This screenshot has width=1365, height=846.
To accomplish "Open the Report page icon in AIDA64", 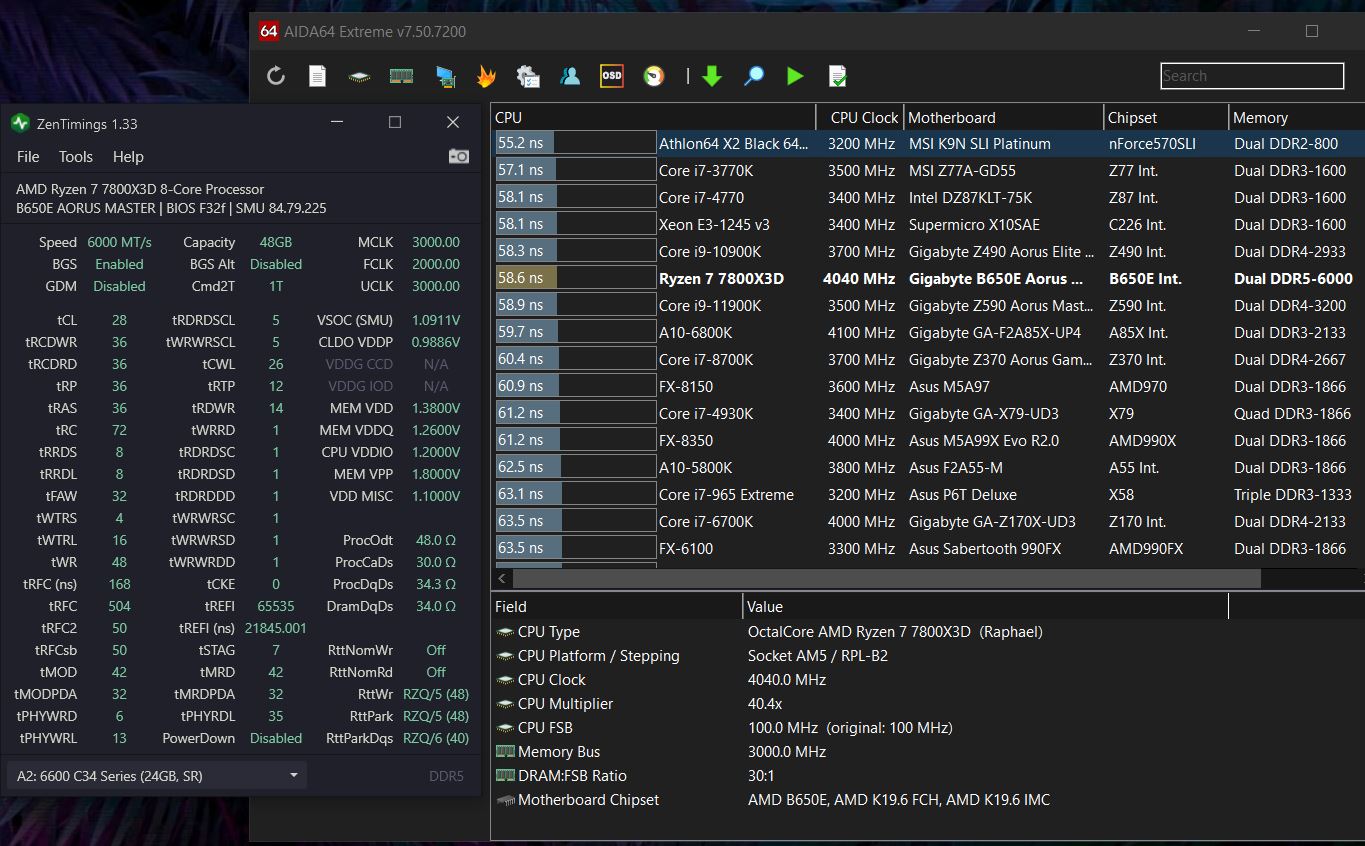I will [x=317, y=76].
